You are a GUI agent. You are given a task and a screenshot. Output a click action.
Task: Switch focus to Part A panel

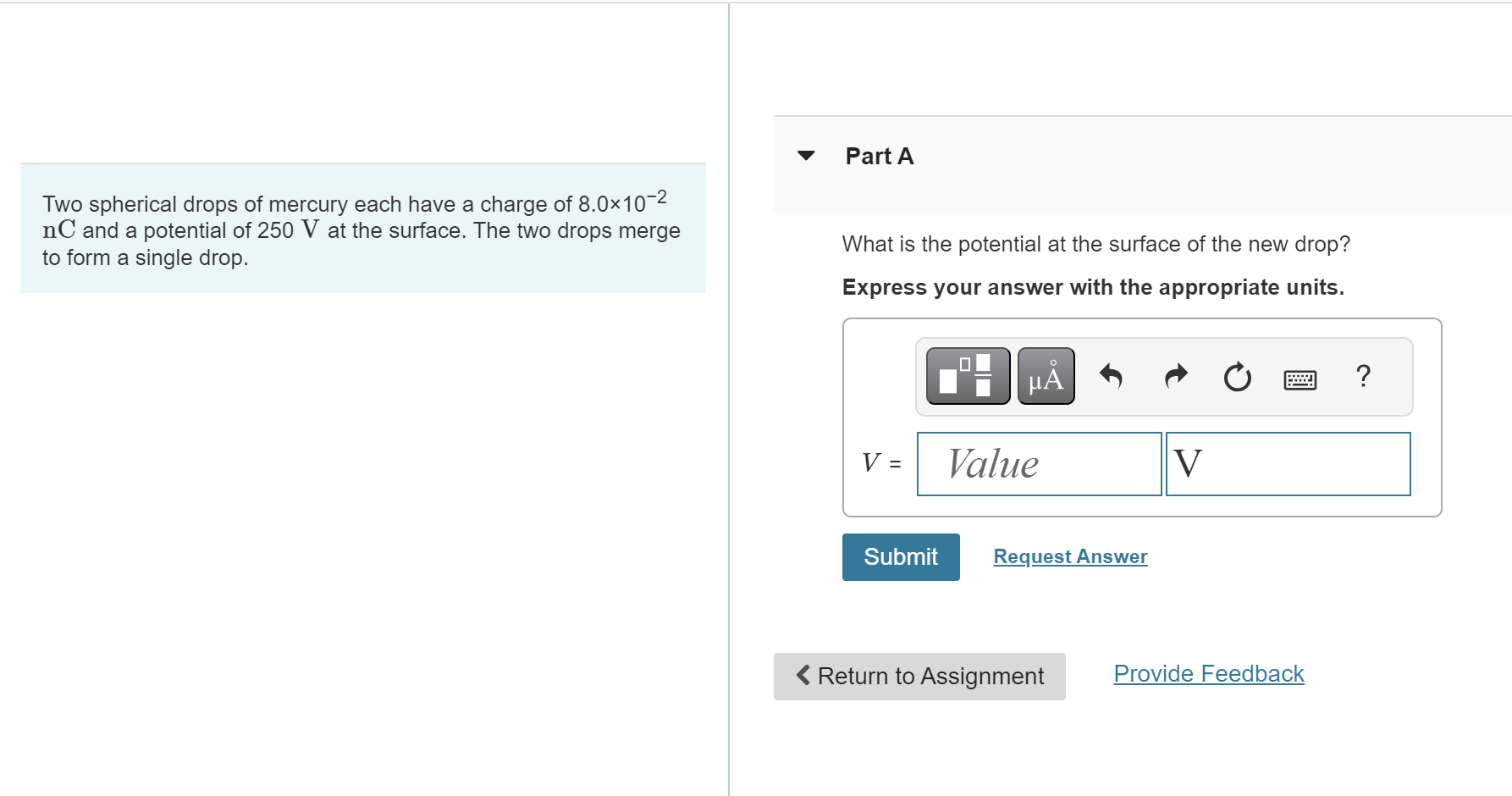tap(879, 156)
